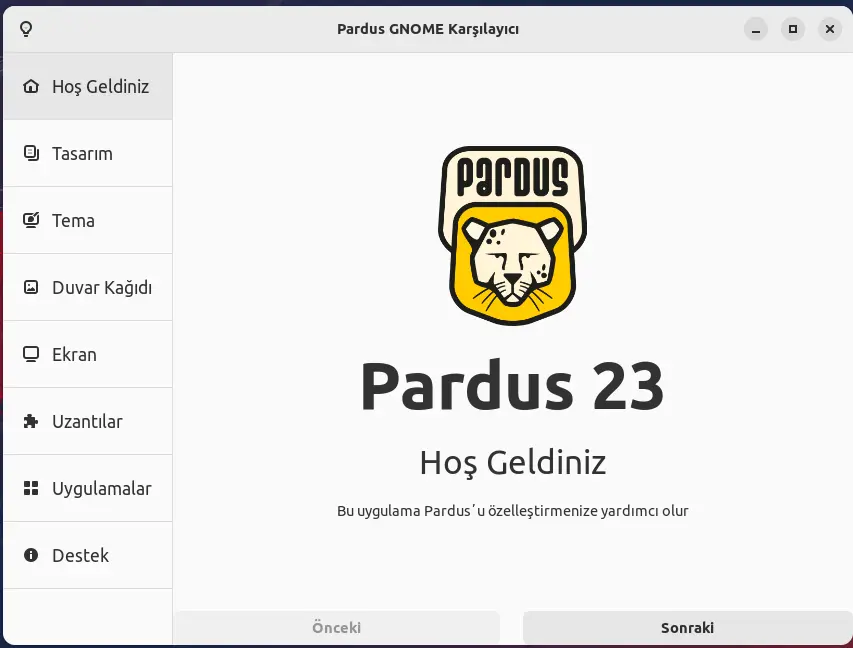Maximize the Pardus GNOME Karşılayıcı window

click(793, 29)
